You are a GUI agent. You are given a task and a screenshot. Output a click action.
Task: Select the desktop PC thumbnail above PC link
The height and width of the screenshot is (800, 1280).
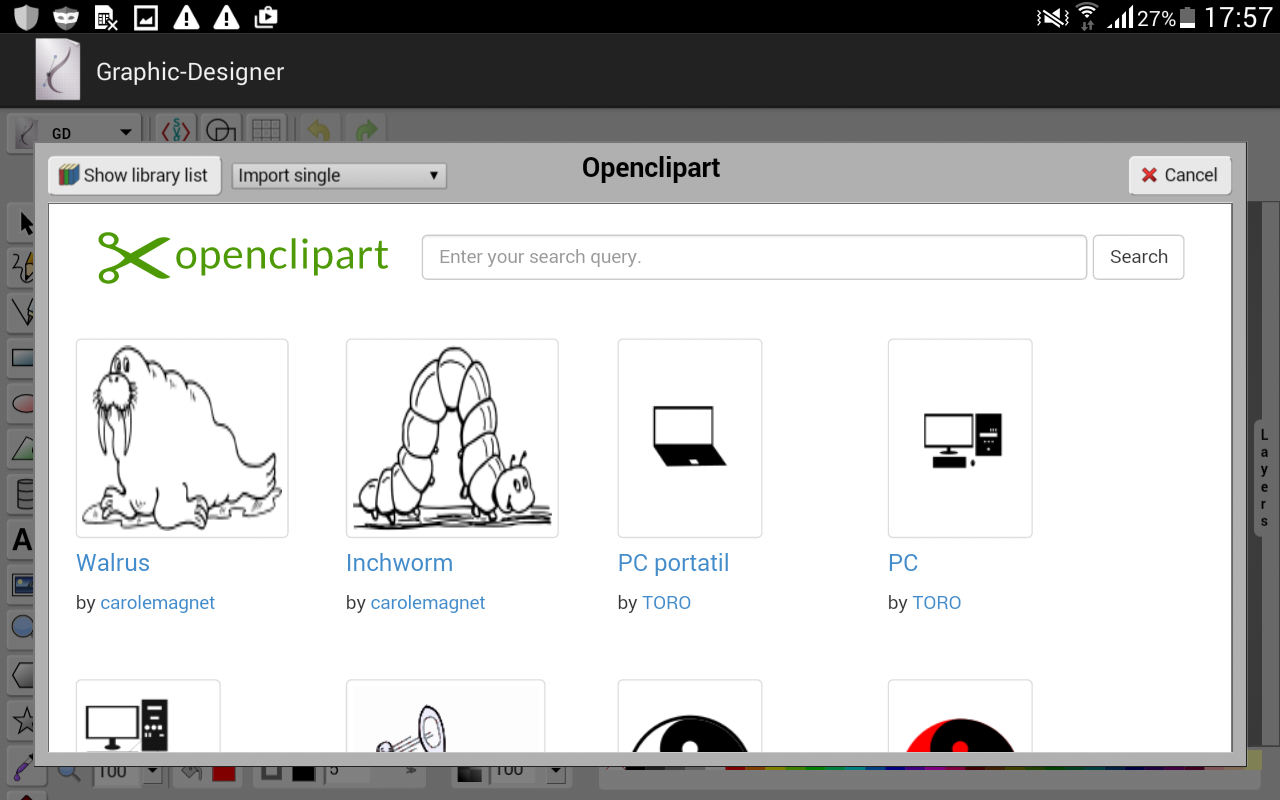pos(960,438)
